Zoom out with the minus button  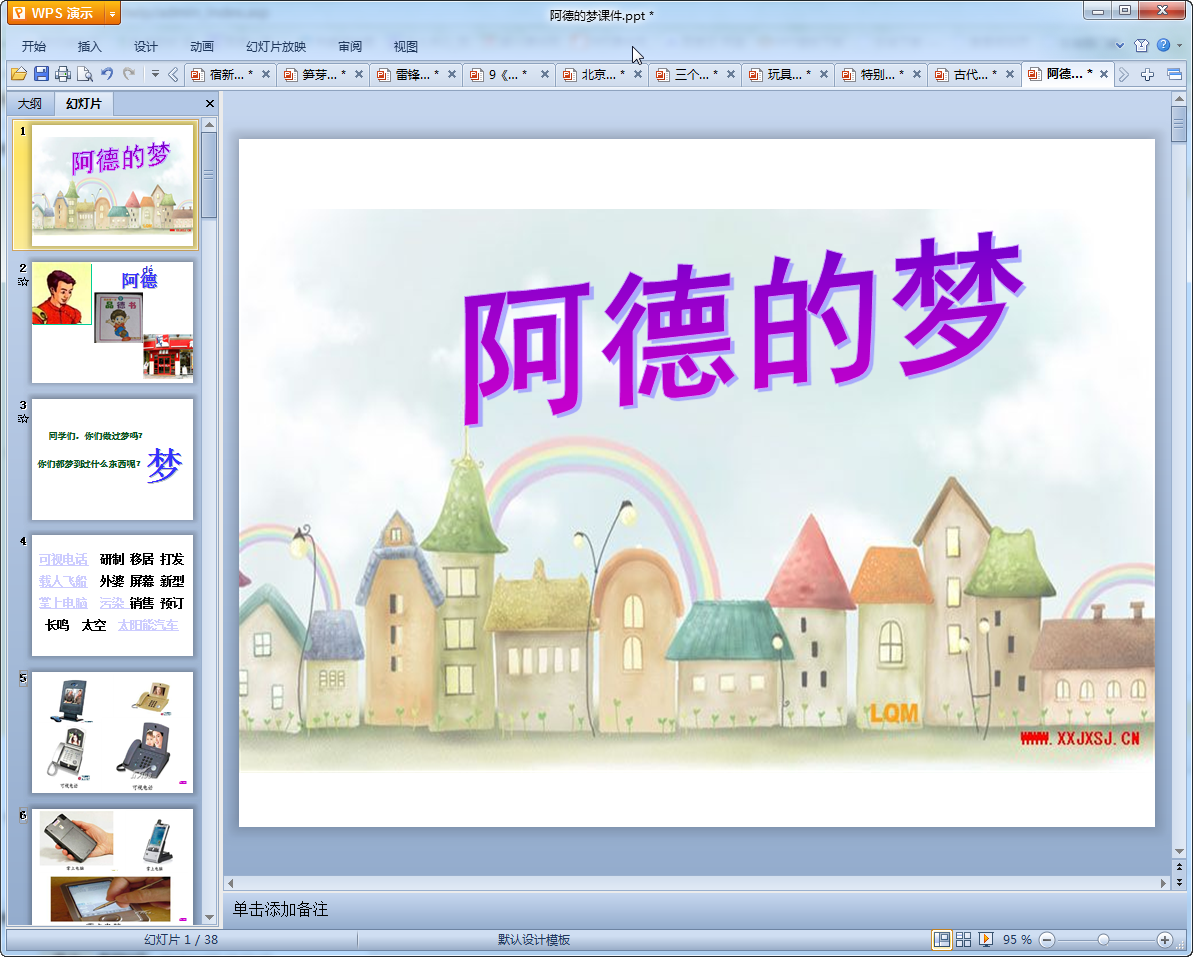click(1047, 940)
